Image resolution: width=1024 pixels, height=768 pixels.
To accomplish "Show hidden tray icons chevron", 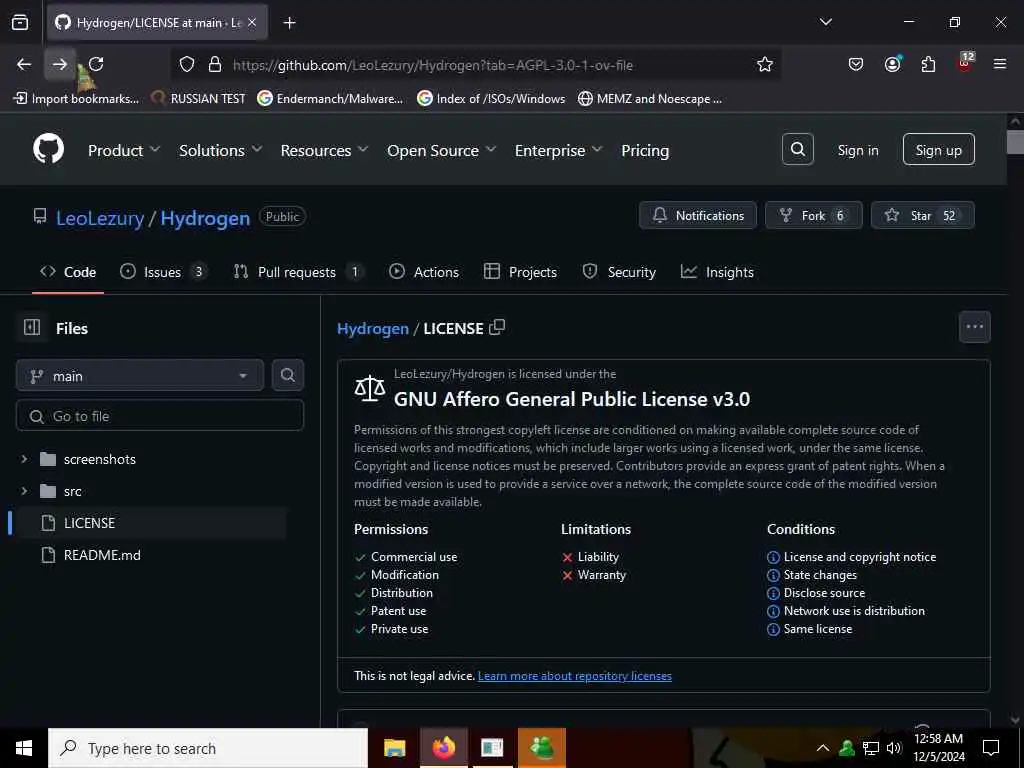I will (823, 748).
